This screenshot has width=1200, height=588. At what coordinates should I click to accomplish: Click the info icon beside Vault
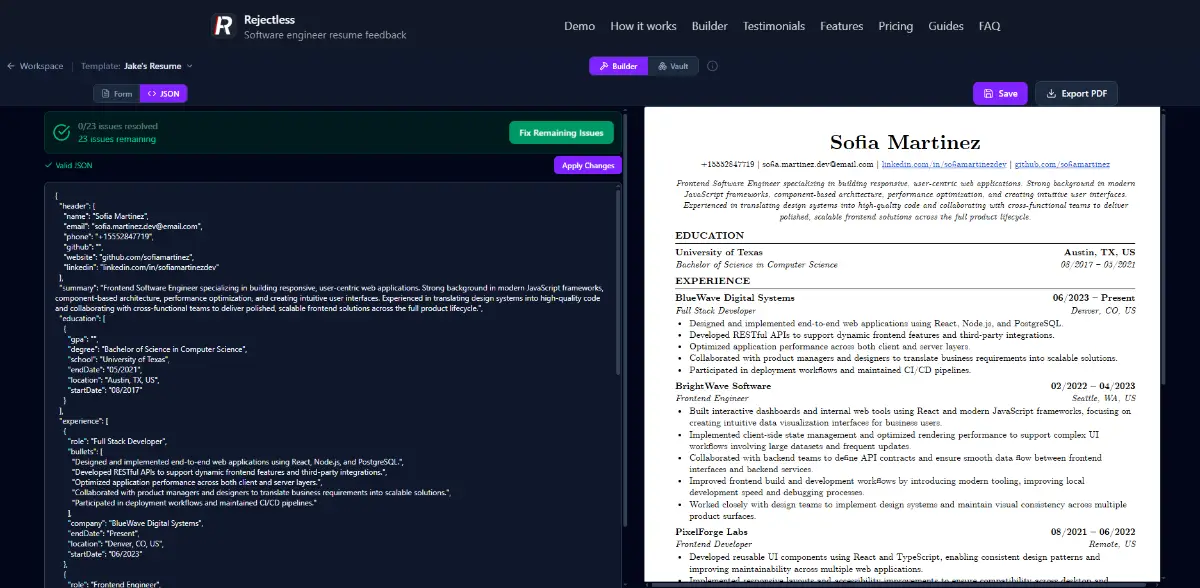[712, 67]
